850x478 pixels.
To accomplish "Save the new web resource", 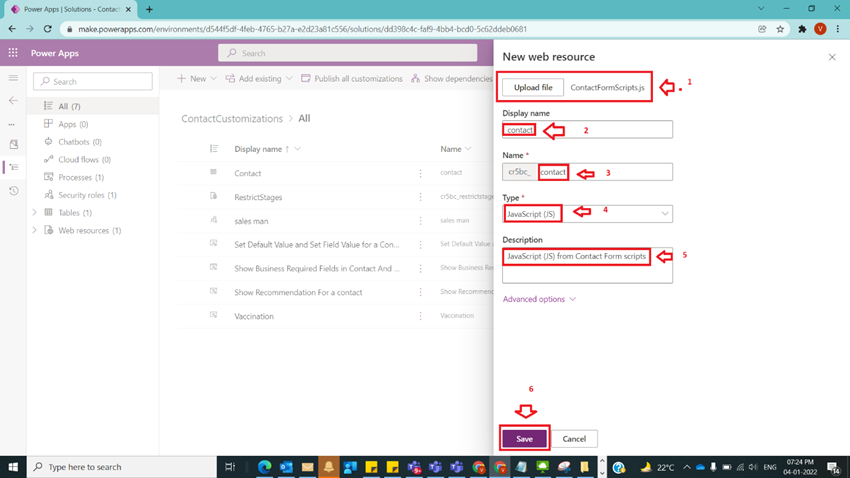I will pos(524,439).
